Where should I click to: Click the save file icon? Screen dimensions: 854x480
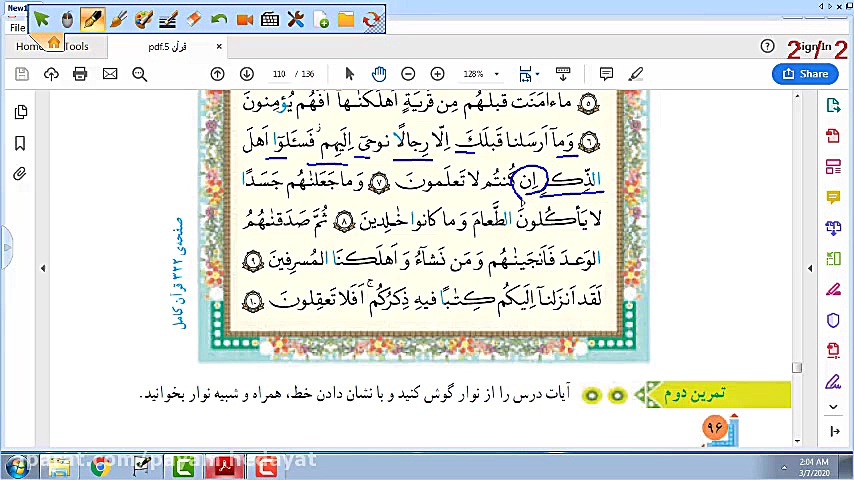(22, 74)
